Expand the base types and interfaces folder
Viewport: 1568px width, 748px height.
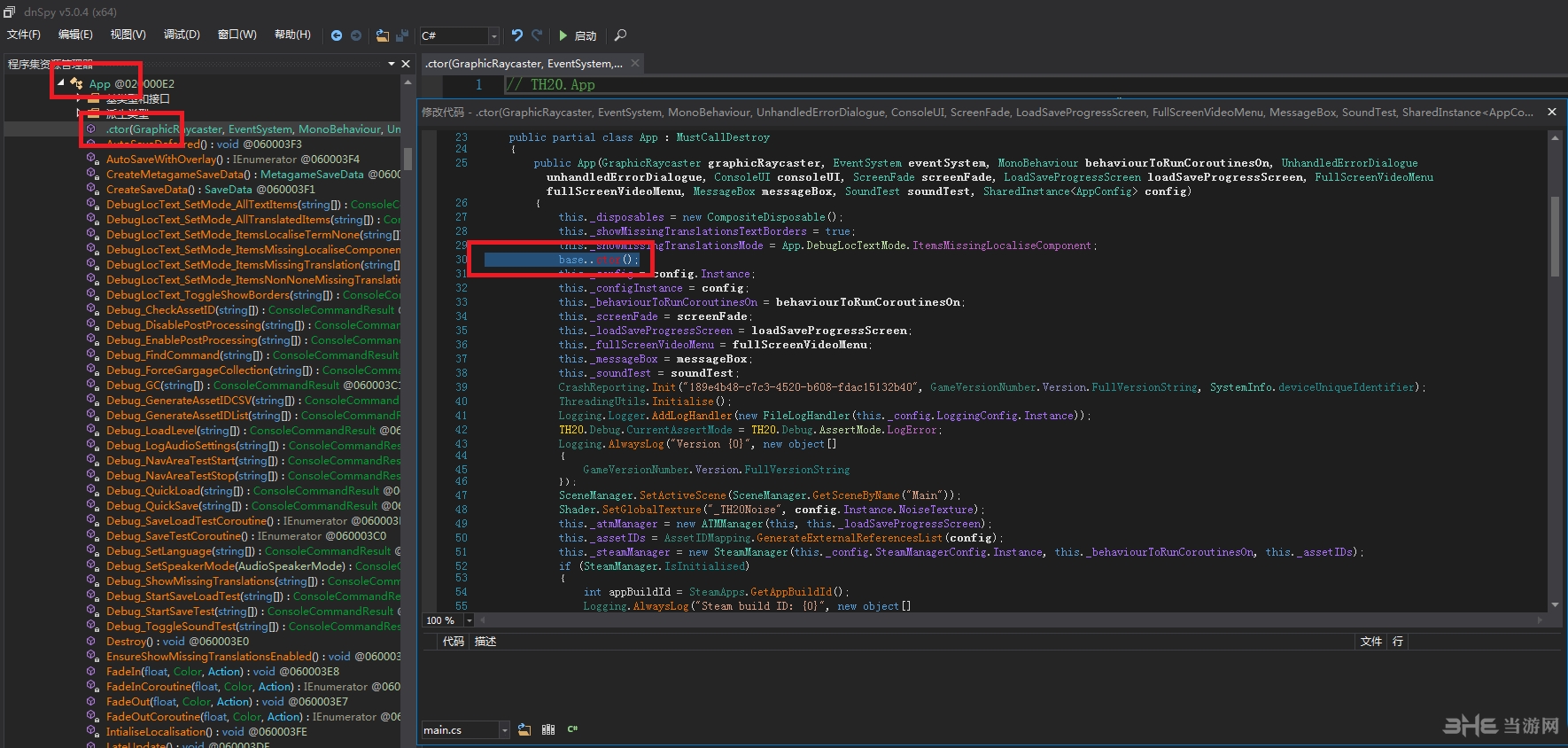click(x=79, y=98)
